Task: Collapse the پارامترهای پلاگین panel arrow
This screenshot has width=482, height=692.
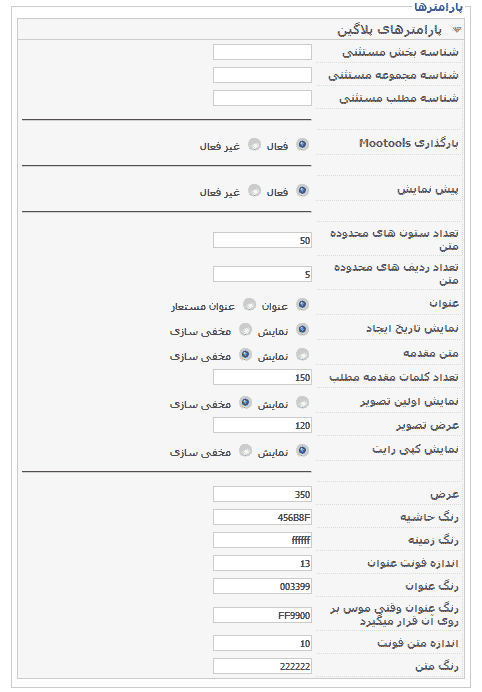Action: 457,30
